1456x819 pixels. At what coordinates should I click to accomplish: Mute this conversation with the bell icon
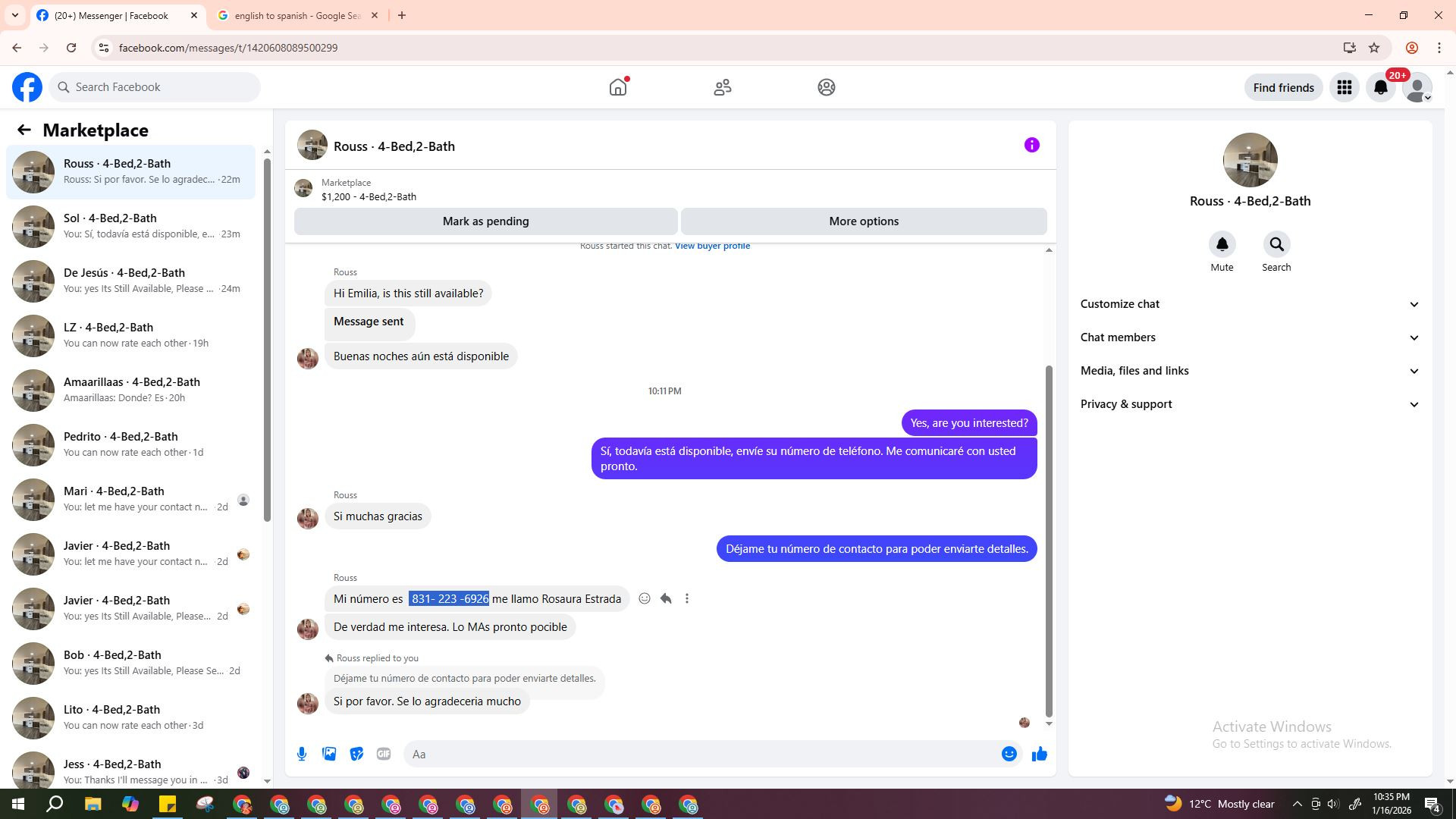click(1222, 245)
